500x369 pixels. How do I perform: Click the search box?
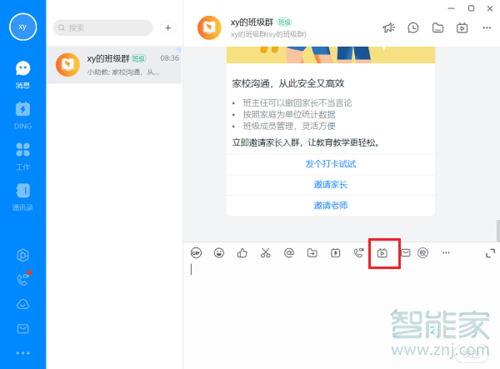pyautogui.click(x=103, y=28)
